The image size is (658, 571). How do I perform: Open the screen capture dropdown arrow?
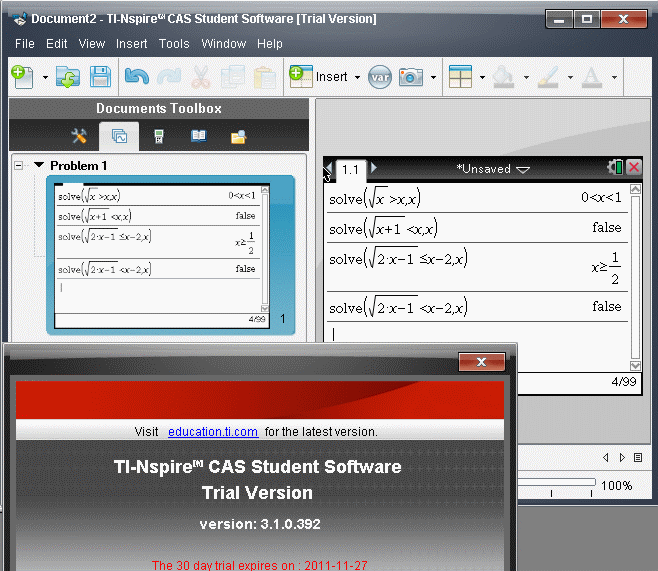tap(433, 77)
